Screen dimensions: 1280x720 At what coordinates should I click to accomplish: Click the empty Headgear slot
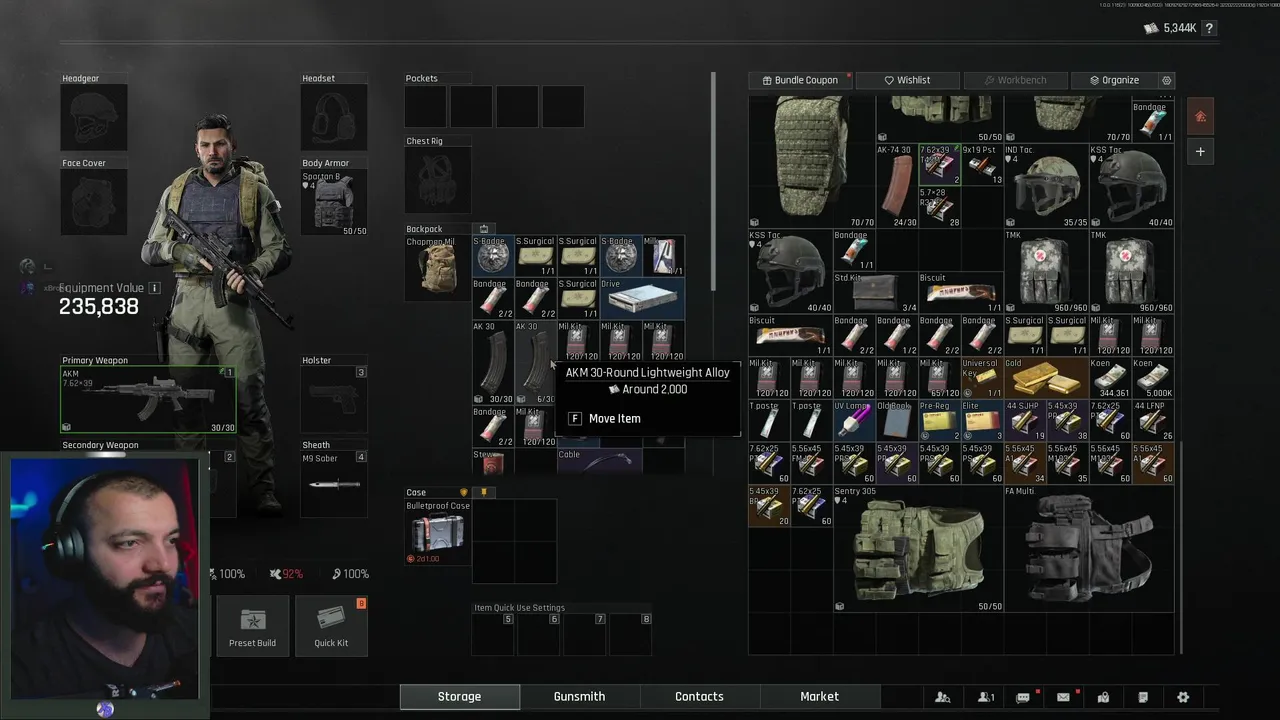click(94, 118)
